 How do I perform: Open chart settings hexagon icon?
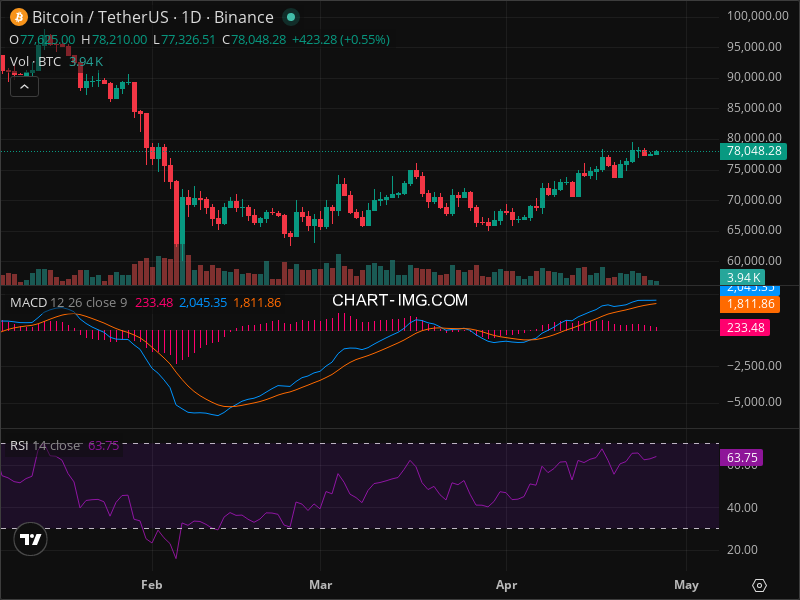coord(759,585)
